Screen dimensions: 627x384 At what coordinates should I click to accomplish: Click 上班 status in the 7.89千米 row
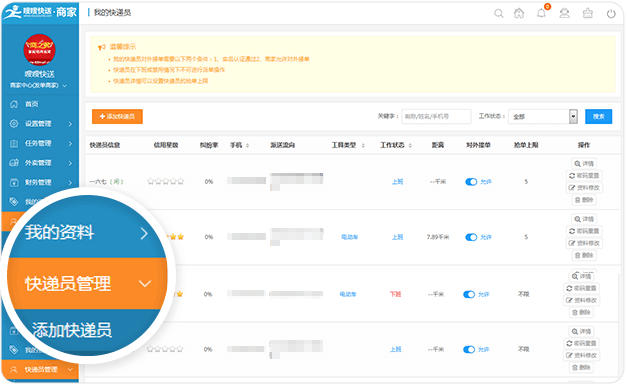(397, 237)
